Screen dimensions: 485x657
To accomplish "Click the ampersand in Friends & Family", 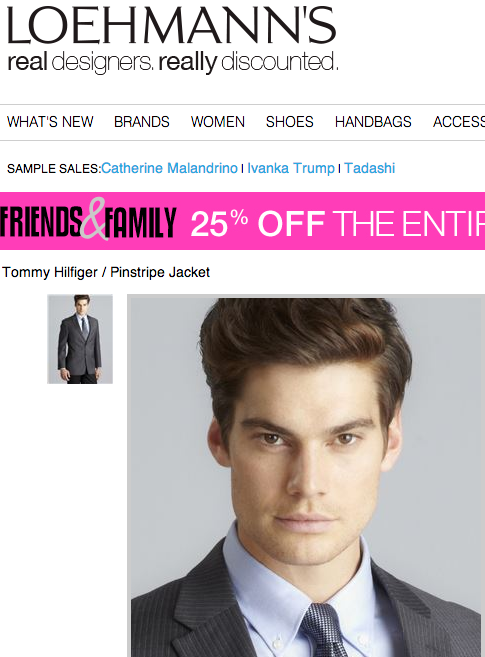I will tap(95, 219).
